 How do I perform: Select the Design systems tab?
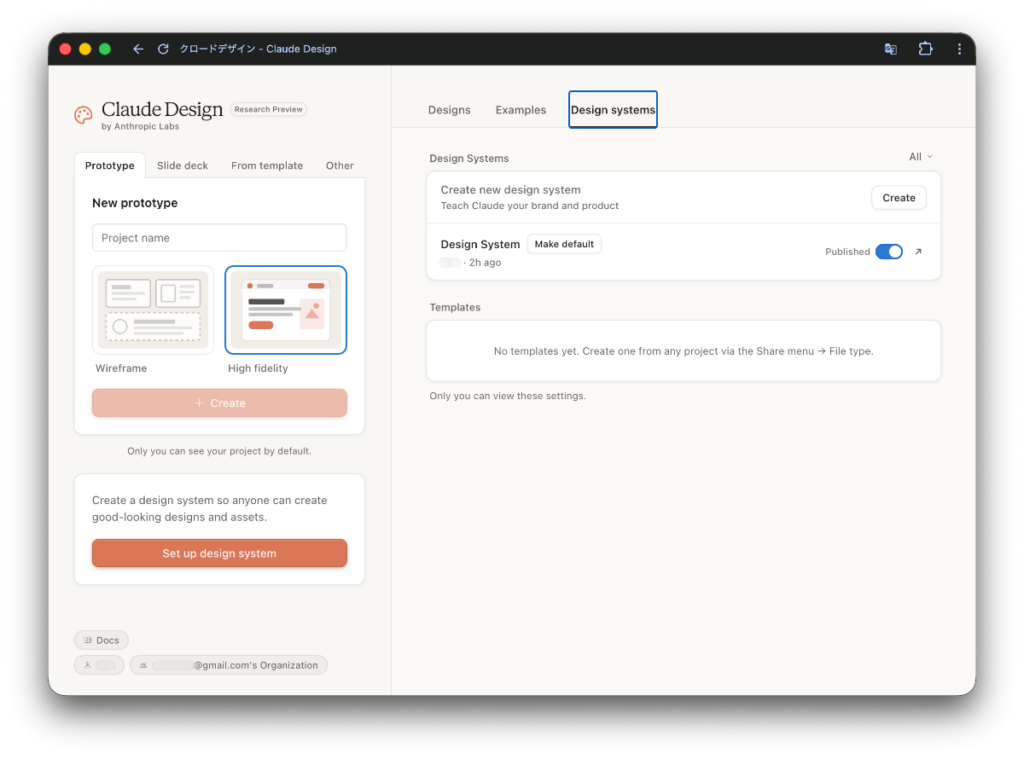pyautogui.click(x=613, y=110)
